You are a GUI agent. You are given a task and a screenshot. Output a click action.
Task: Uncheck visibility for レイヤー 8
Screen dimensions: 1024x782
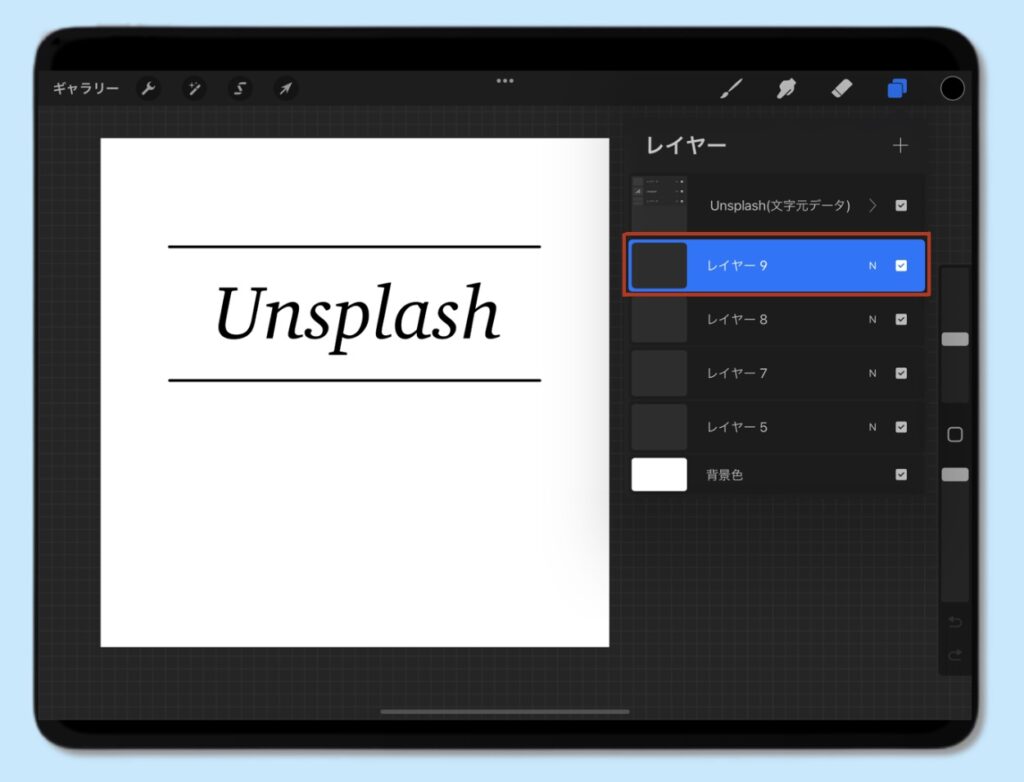pos(901,319)
